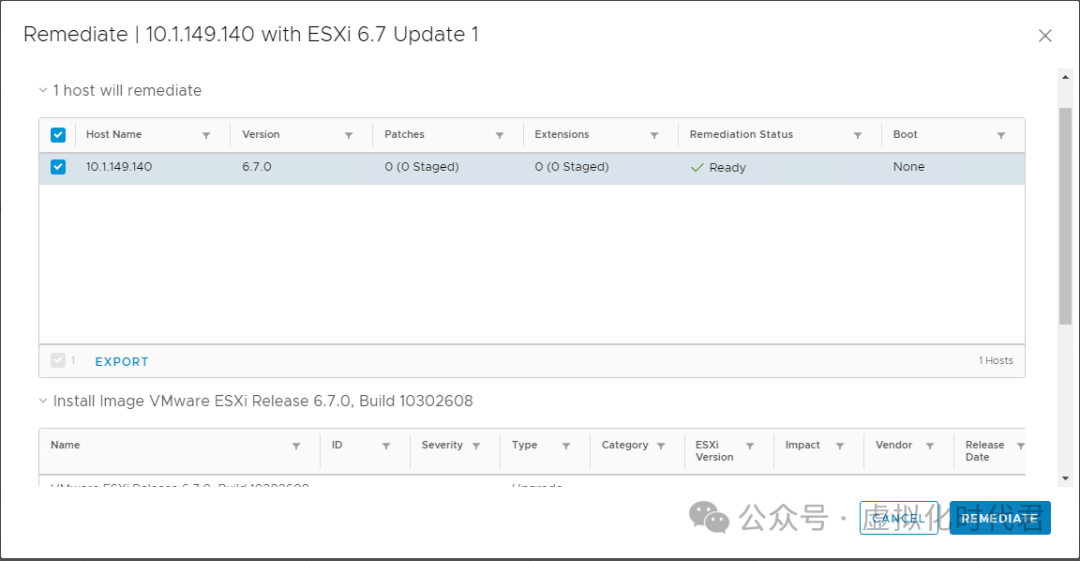The height and width of the screenshot is (561, 1080).
Task: Click the Severity column header
Action: tap(442, 445)
